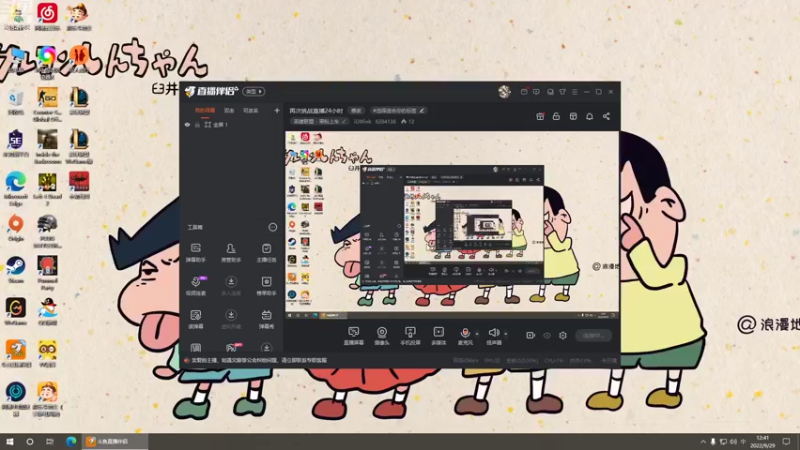800x450 pixels.
Task: Edit the #选择适合你的标签 tag
Action: 396,110
